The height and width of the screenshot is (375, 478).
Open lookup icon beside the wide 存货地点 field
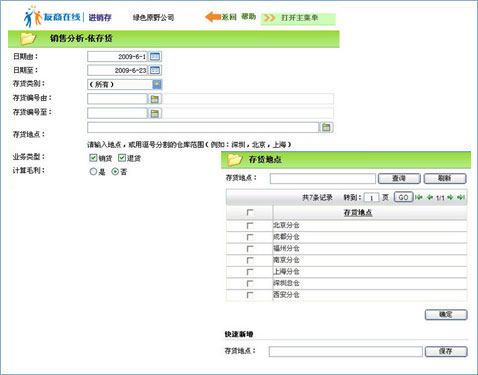coord(326,127)
